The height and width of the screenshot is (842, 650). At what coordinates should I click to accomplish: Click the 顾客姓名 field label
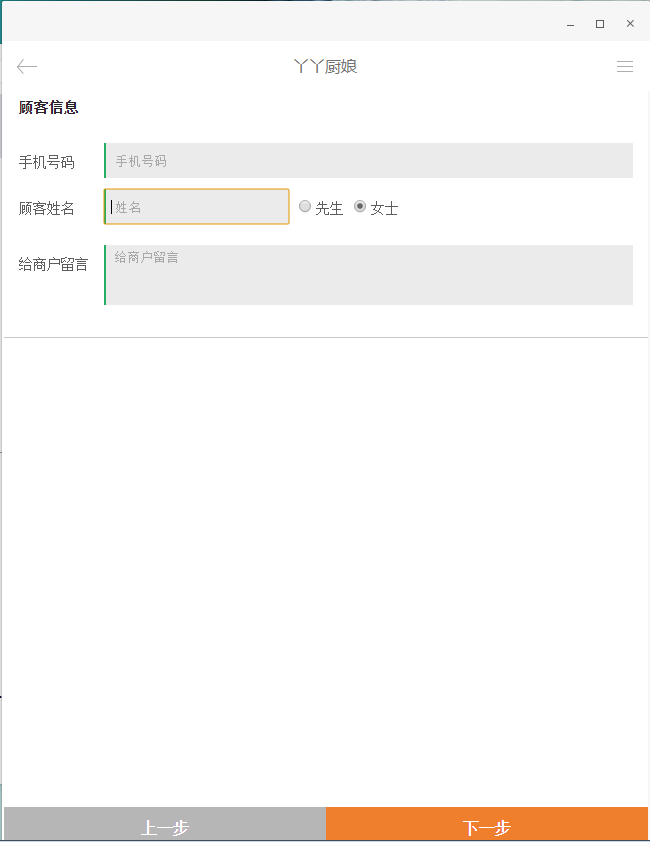pyautogui.click(x=47, y=209)
